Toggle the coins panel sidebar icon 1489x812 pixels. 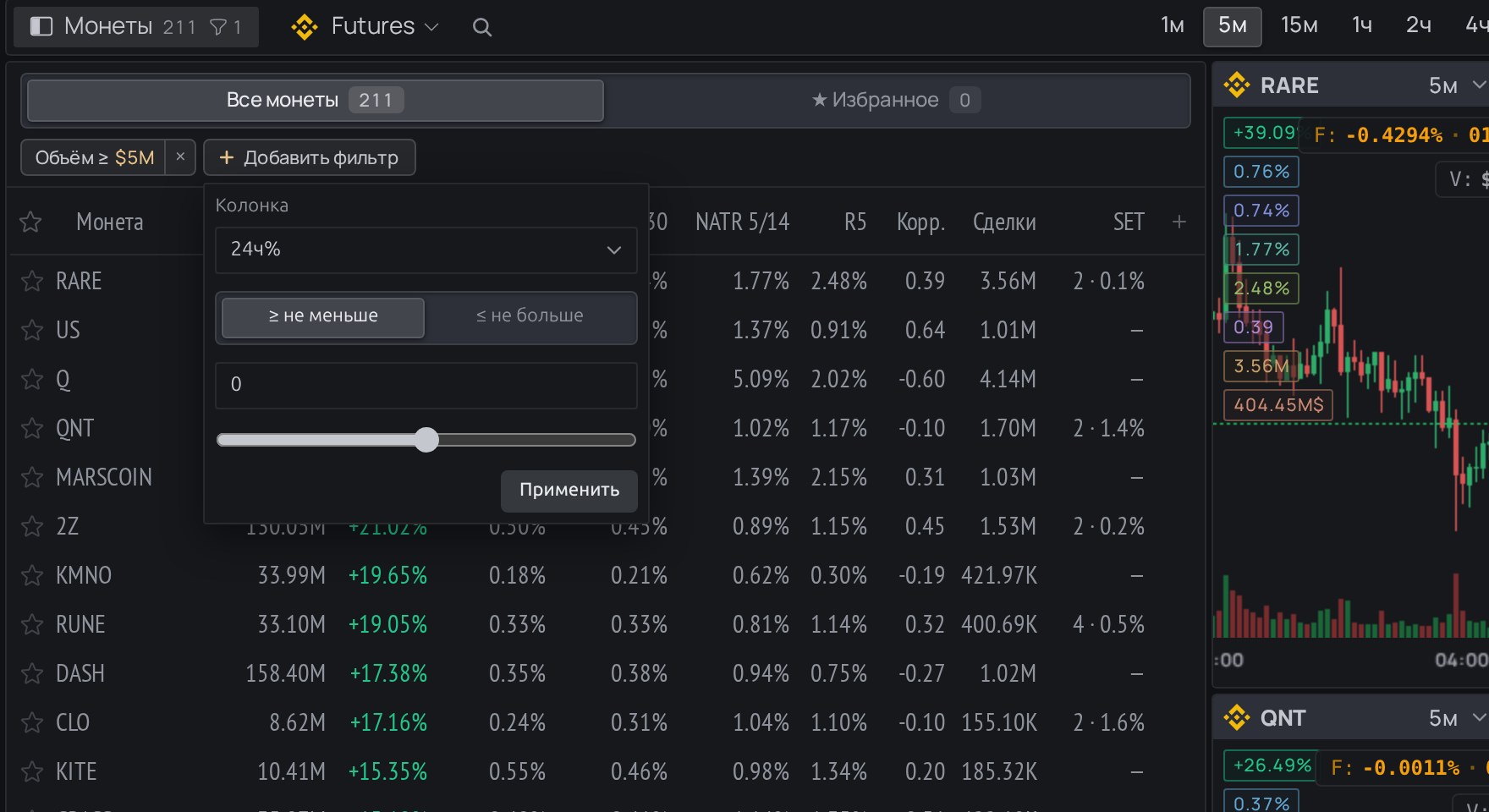pyautogui.click(x=41, y=26)
